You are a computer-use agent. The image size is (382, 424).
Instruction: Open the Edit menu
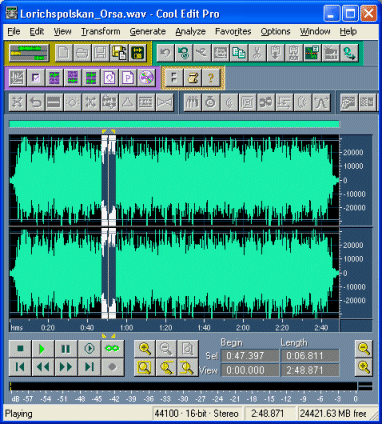coord(37,32)
